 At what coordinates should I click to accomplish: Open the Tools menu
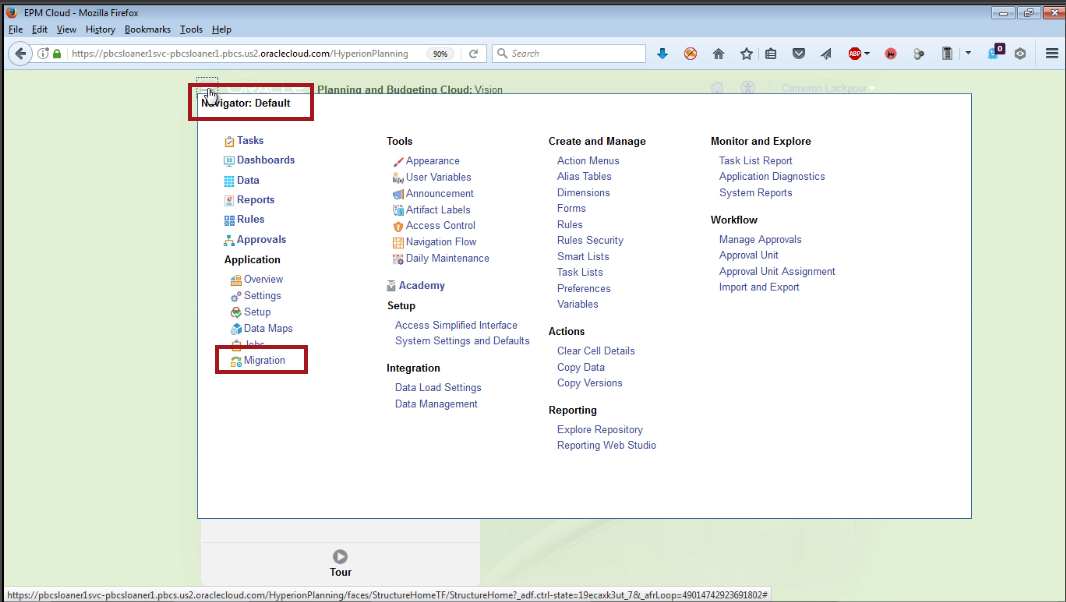point(191,30)
